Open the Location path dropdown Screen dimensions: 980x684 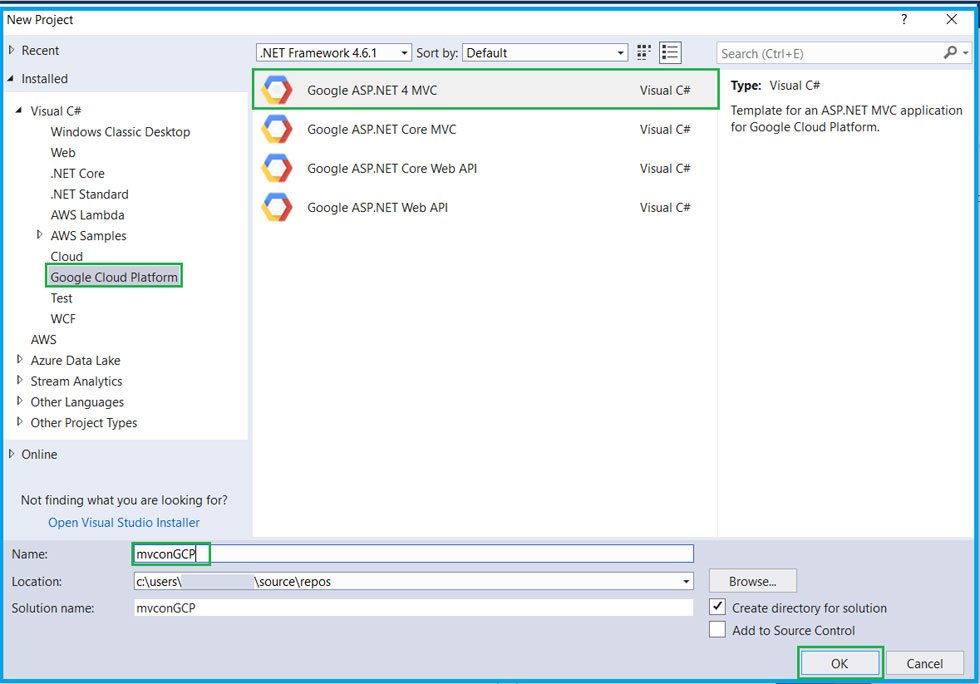pyautogui.click(x=686, y=581)
